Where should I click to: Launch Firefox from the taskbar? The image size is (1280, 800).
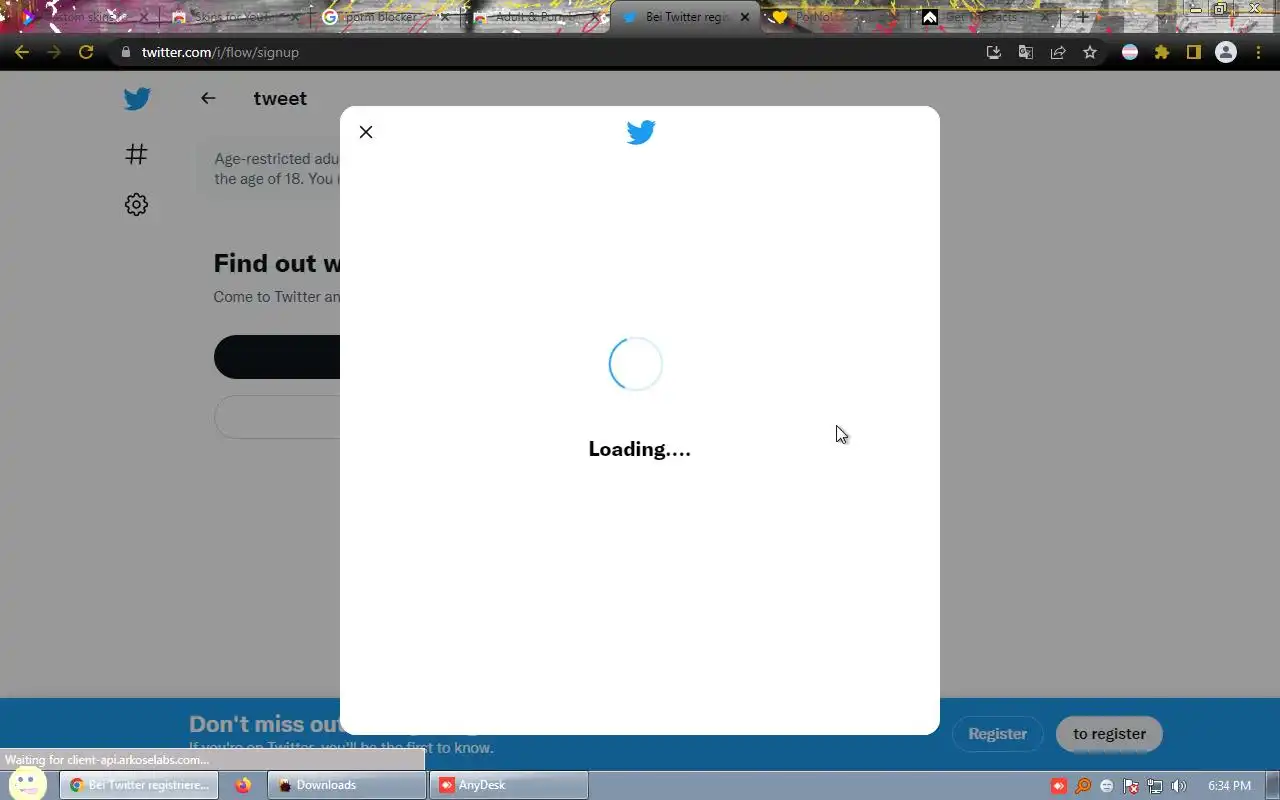coord(243,785)
